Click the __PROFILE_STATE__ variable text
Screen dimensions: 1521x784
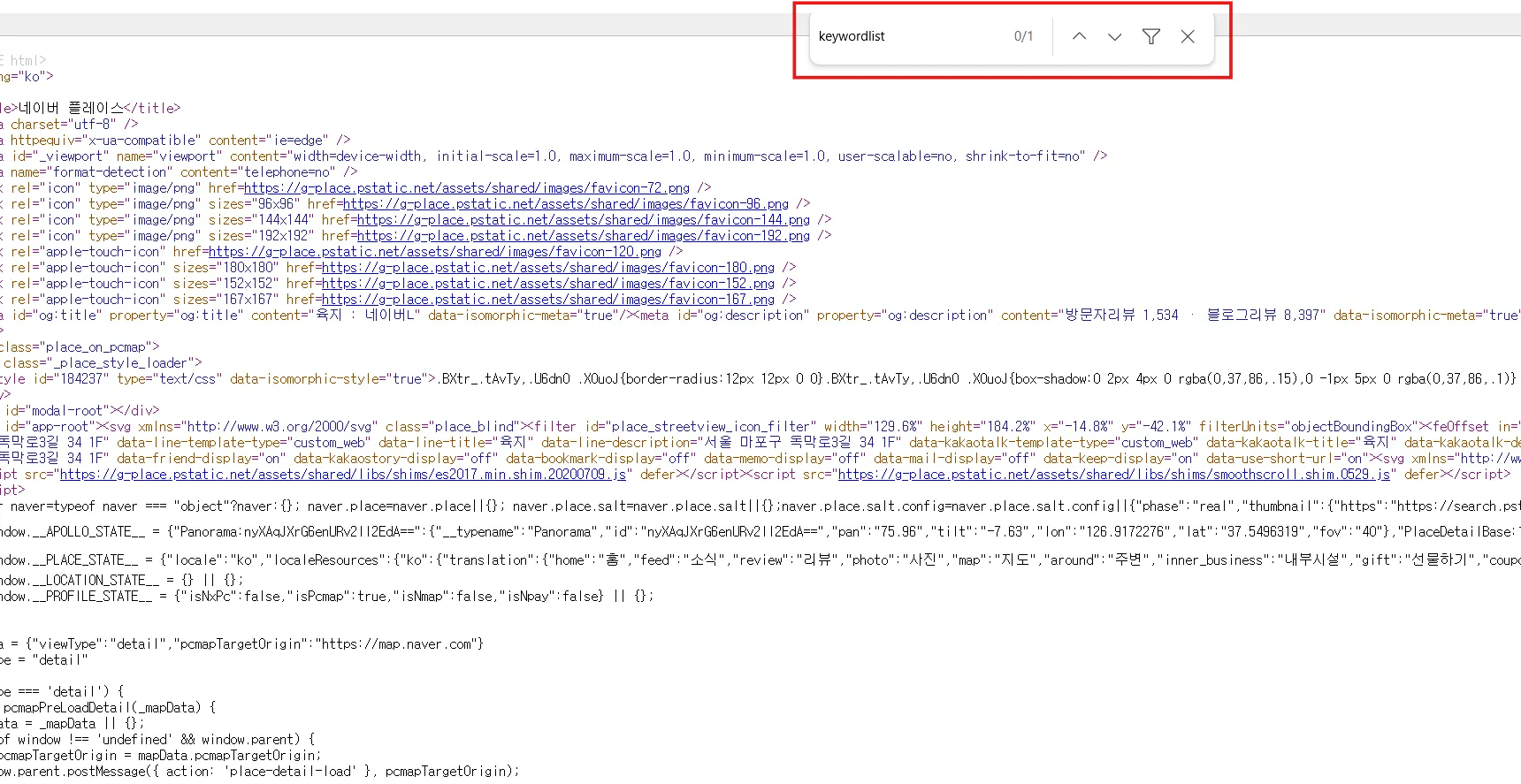click(x=92, y=597)
